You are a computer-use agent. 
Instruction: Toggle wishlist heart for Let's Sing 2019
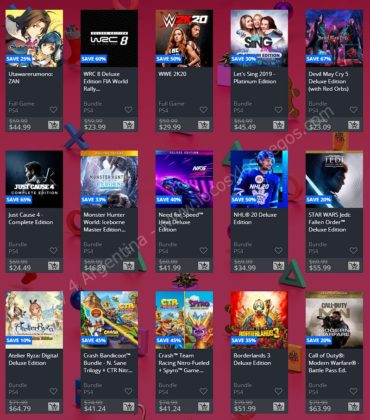click(x=278, y=110)
